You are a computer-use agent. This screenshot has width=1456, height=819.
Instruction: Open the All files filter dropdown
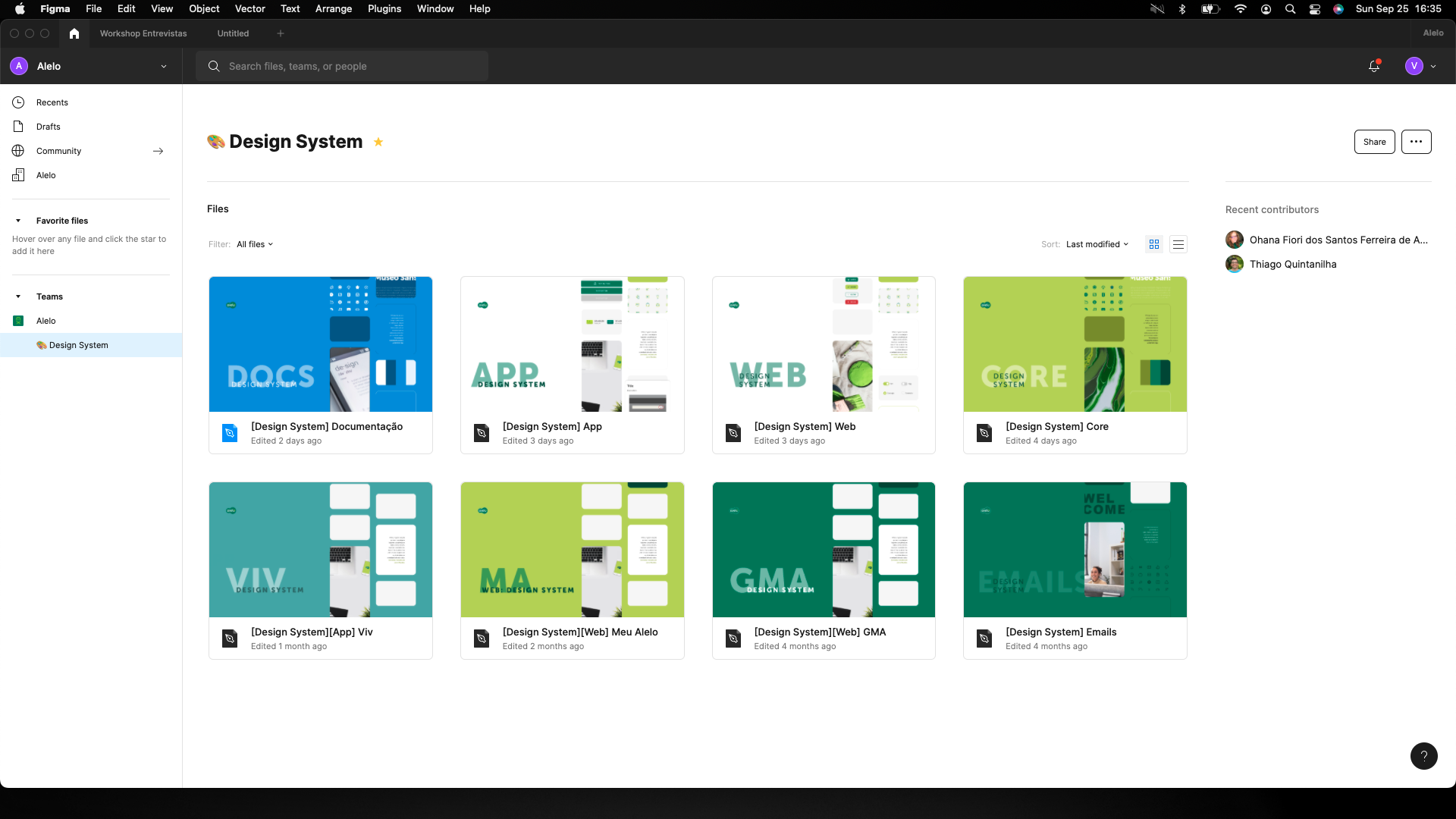(x=255, y=244)
